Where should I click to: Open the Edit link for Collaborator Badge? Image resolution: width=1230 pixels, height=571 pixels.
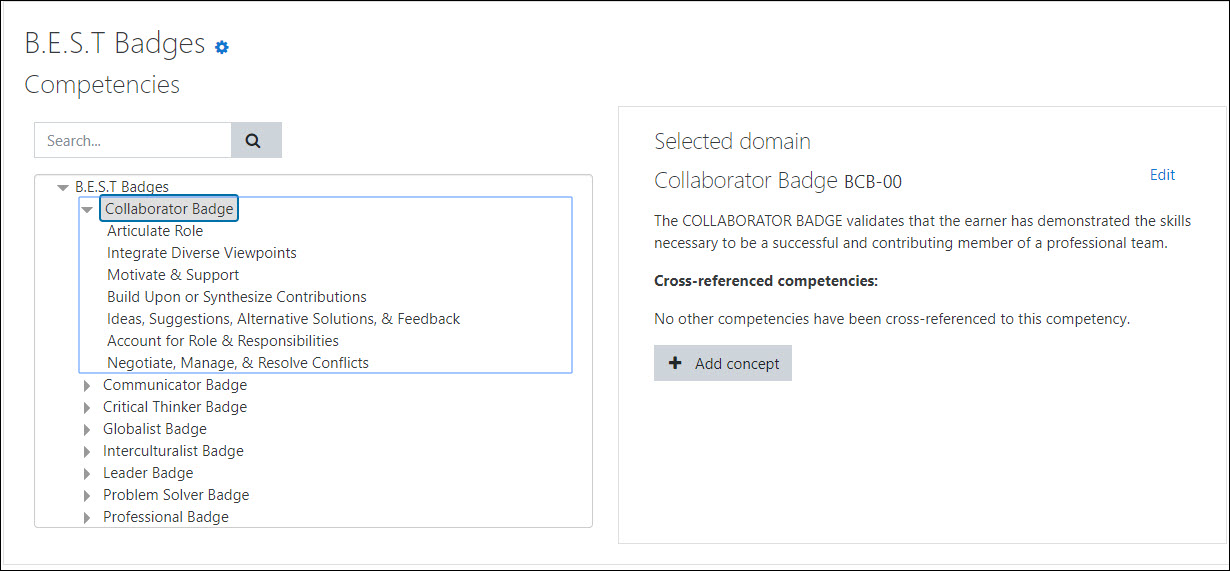[1162, 175]
